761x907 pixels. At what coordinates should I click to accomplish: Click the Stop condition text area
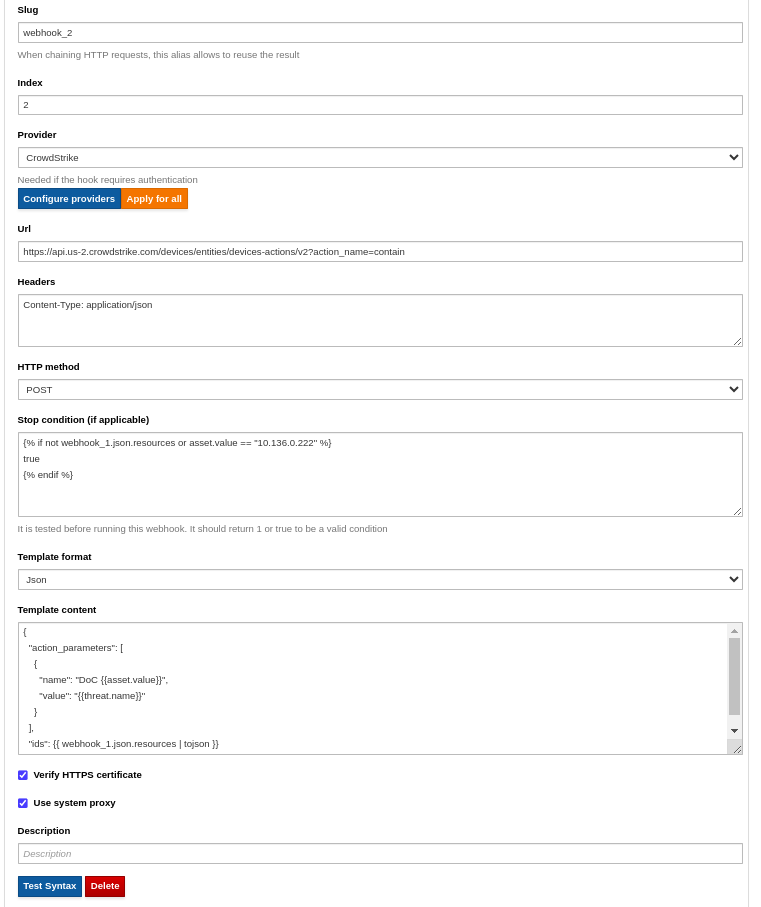click(380, 474)
